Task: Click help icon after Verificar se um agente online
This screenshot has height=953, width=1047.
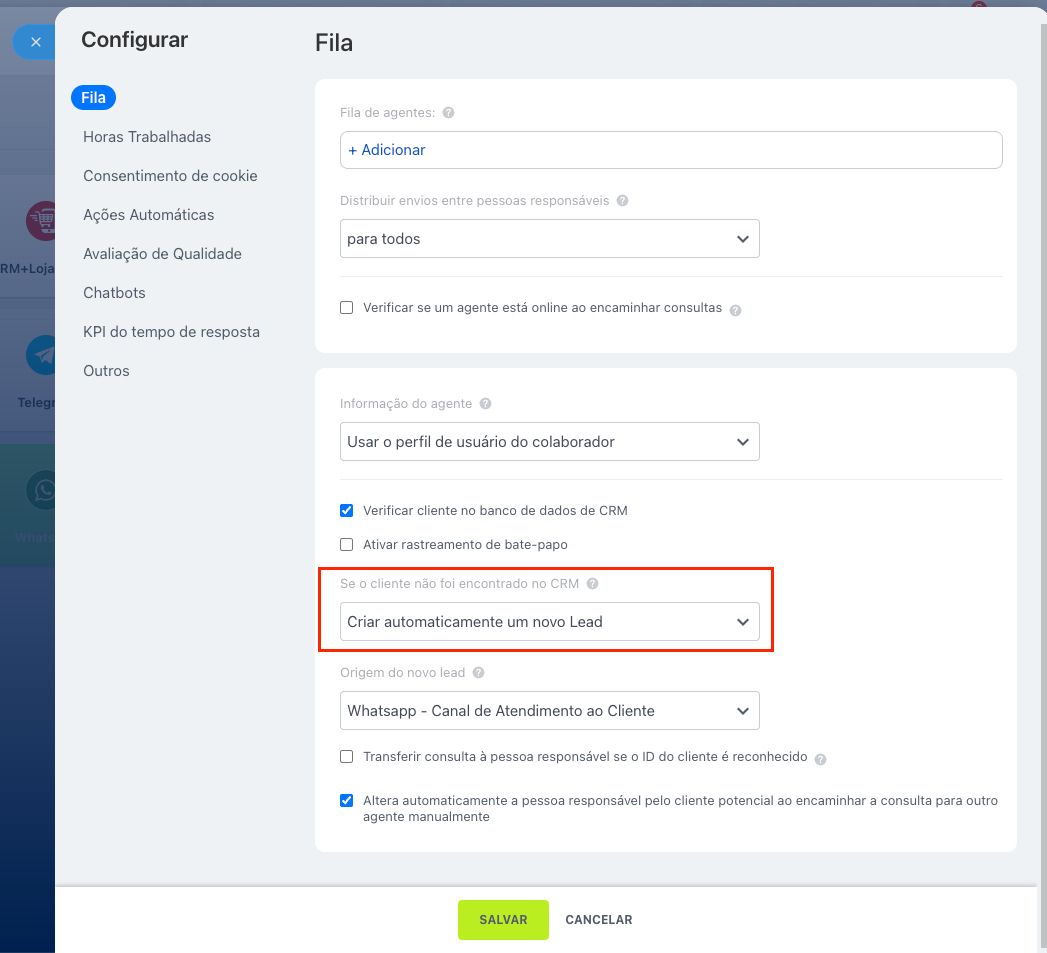Action: coord(735,310)
